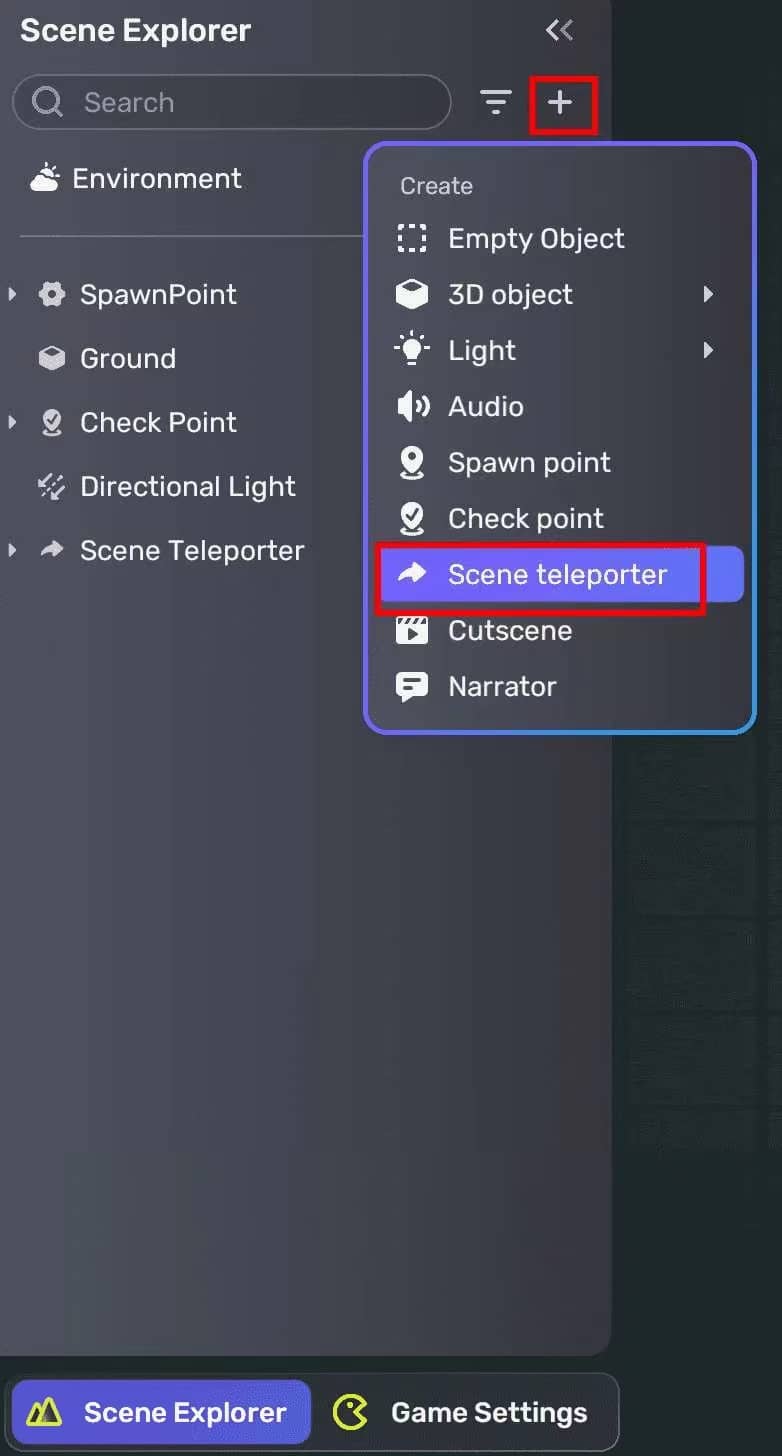This screenshot has height=1456, width=782.
Task: Click the SpawnPoint gear icon
Action: tap(51, 294)
